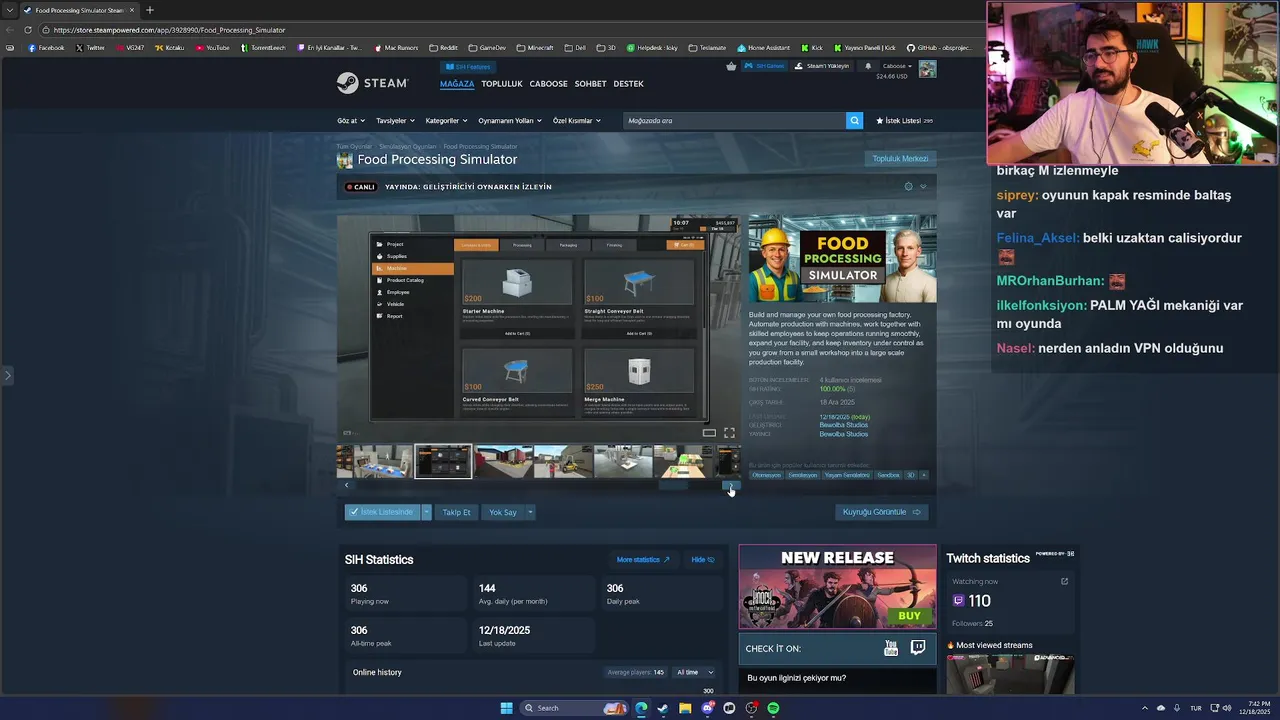Screen dimensions: 1280x720
Task: Advance the thumbnail strip with the right arrow
Action: (731, 485)
